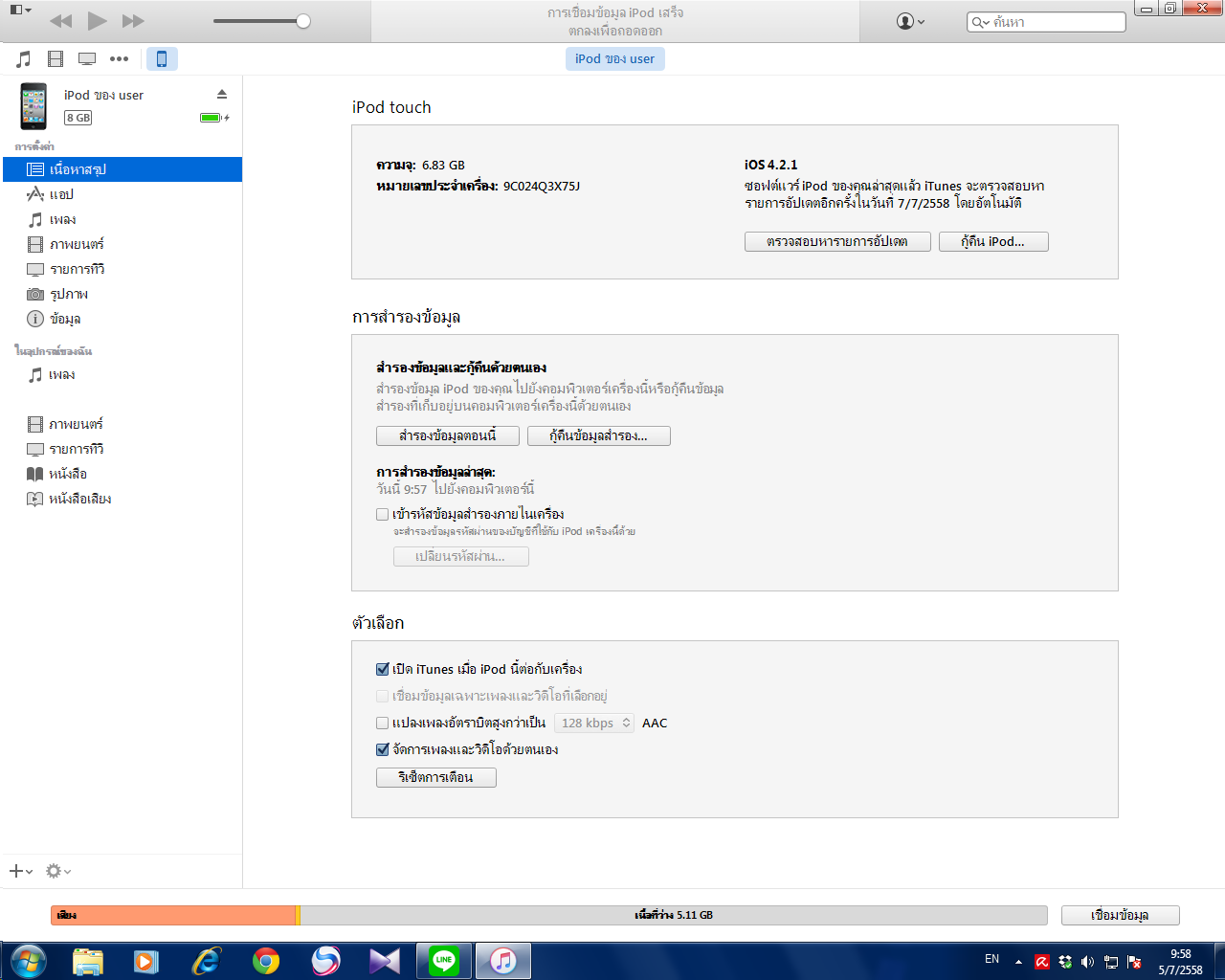This screenshot has width=1225, height=980.
Task: Open the Dropbox tray icon
Action: [1065, 962]
